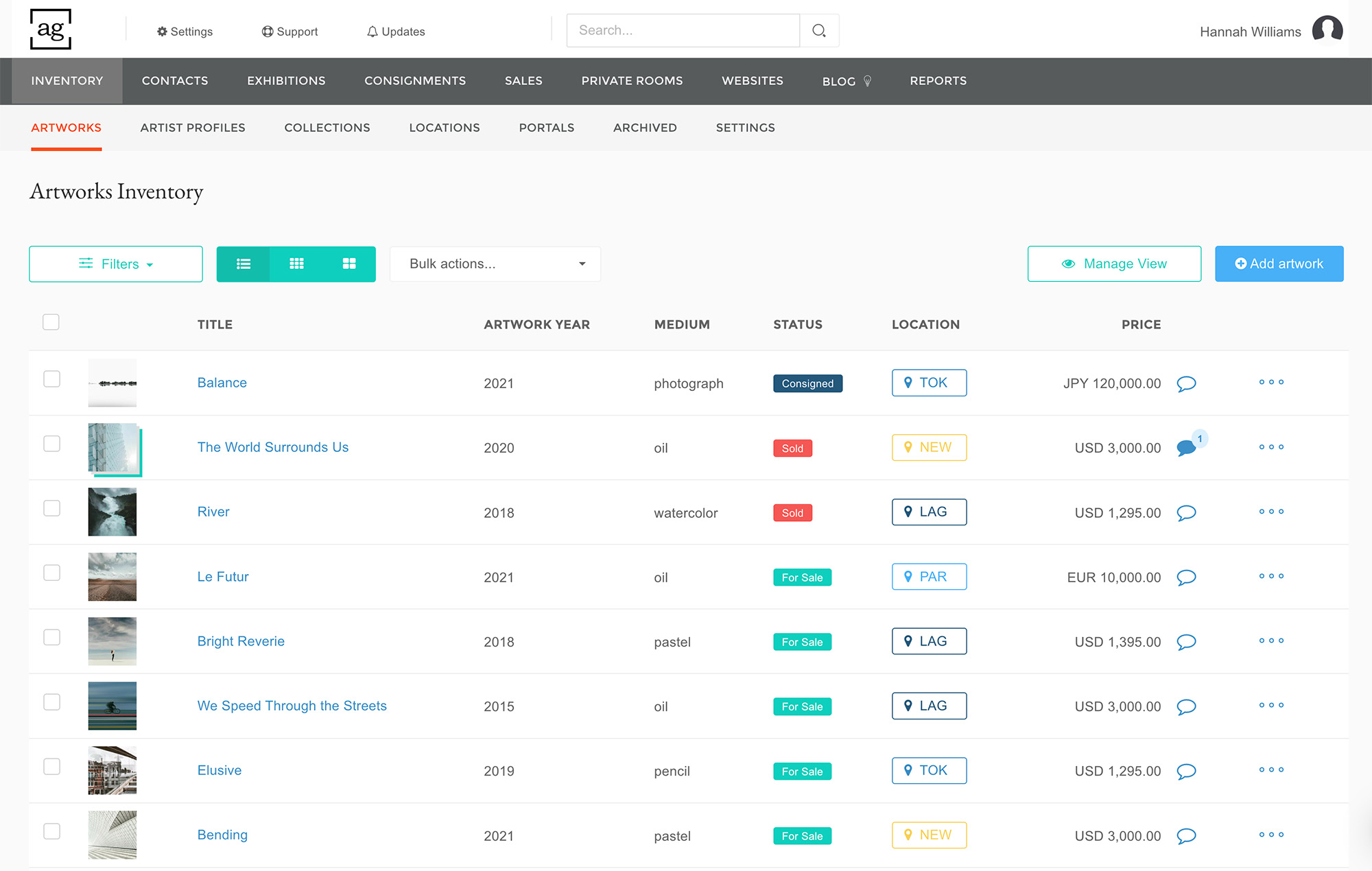1372x871 pixels.
Task: Click PAR location tag for Le Futur
Action: [x=929, y=577]
